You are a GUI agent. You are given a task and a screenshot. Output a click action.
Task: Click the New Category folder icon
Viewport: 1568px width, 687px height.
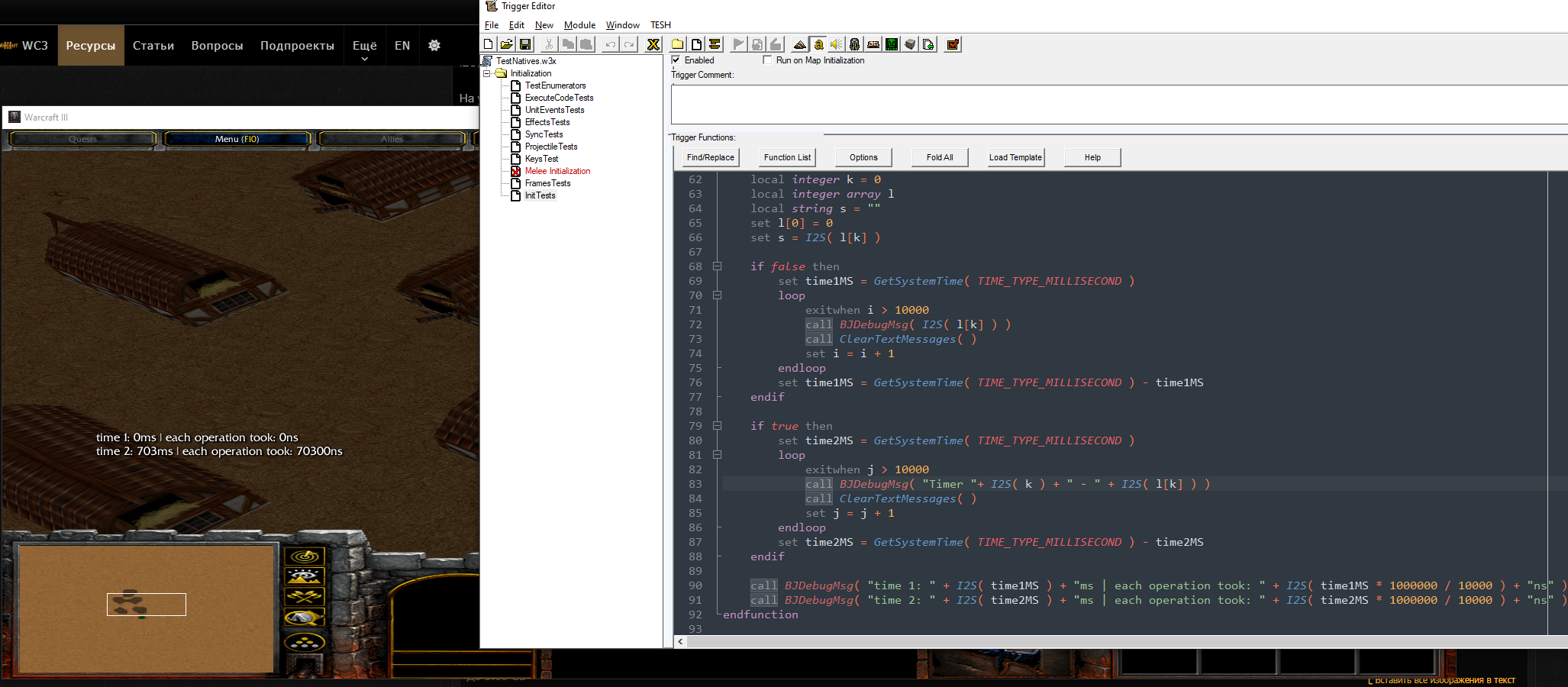(677, 44)
